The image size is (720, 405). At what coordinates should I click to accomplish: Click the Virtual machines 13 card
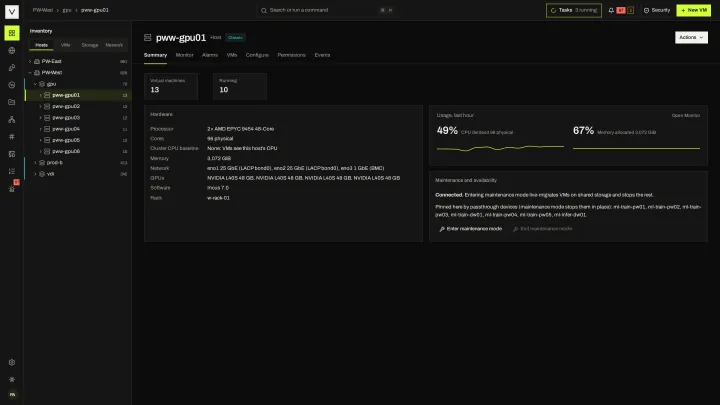coord(171,86)
